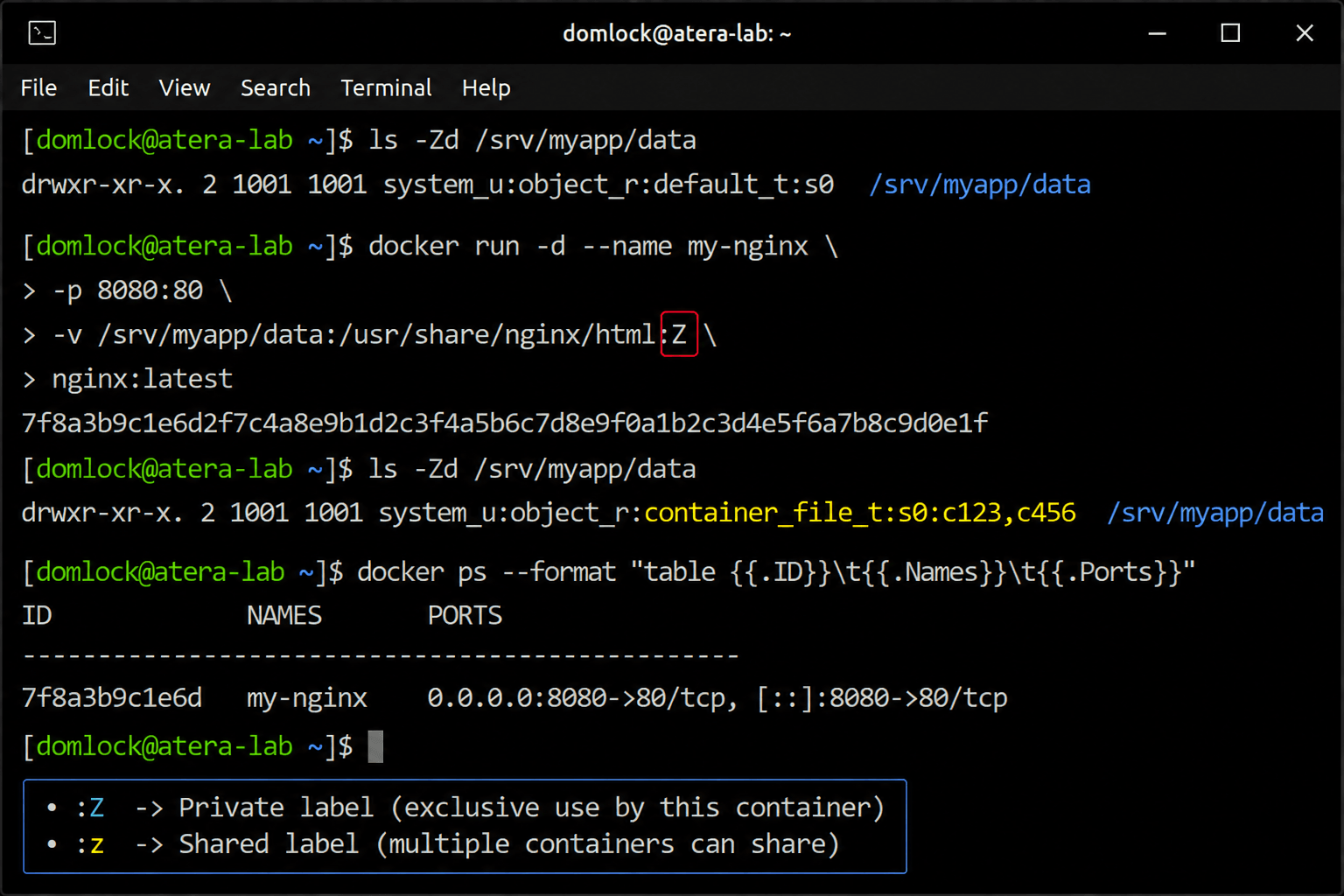Click the yellow container_file_t:s0:c123,c456 label
Screen dimensions: 1344x896
859,512
